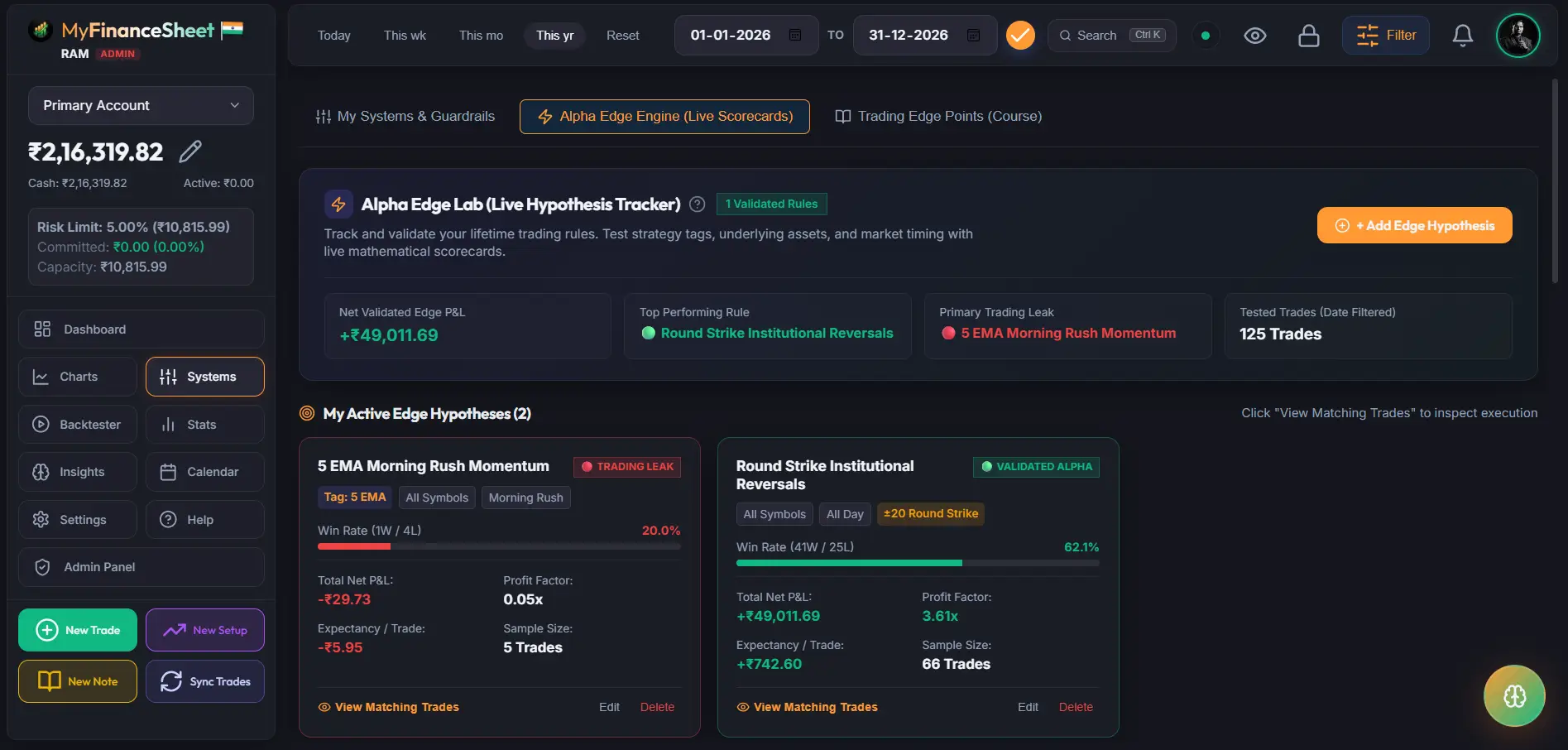Image resolution: width=1568 pixels, height=750 pixels.
Task: Focus the Search box
Action: pos(1111,36)
